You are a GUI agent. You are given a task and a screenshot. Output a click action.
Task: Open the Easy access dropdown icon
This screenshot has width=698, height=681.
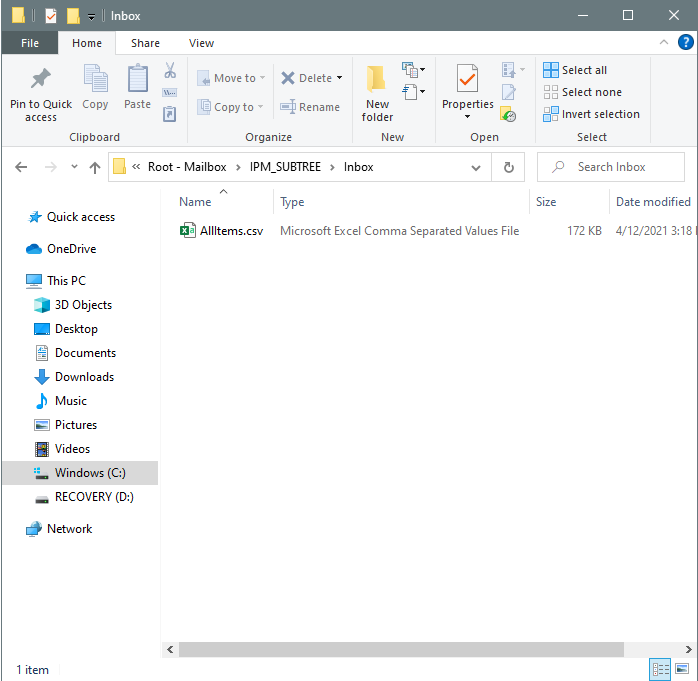pos(414,92)
